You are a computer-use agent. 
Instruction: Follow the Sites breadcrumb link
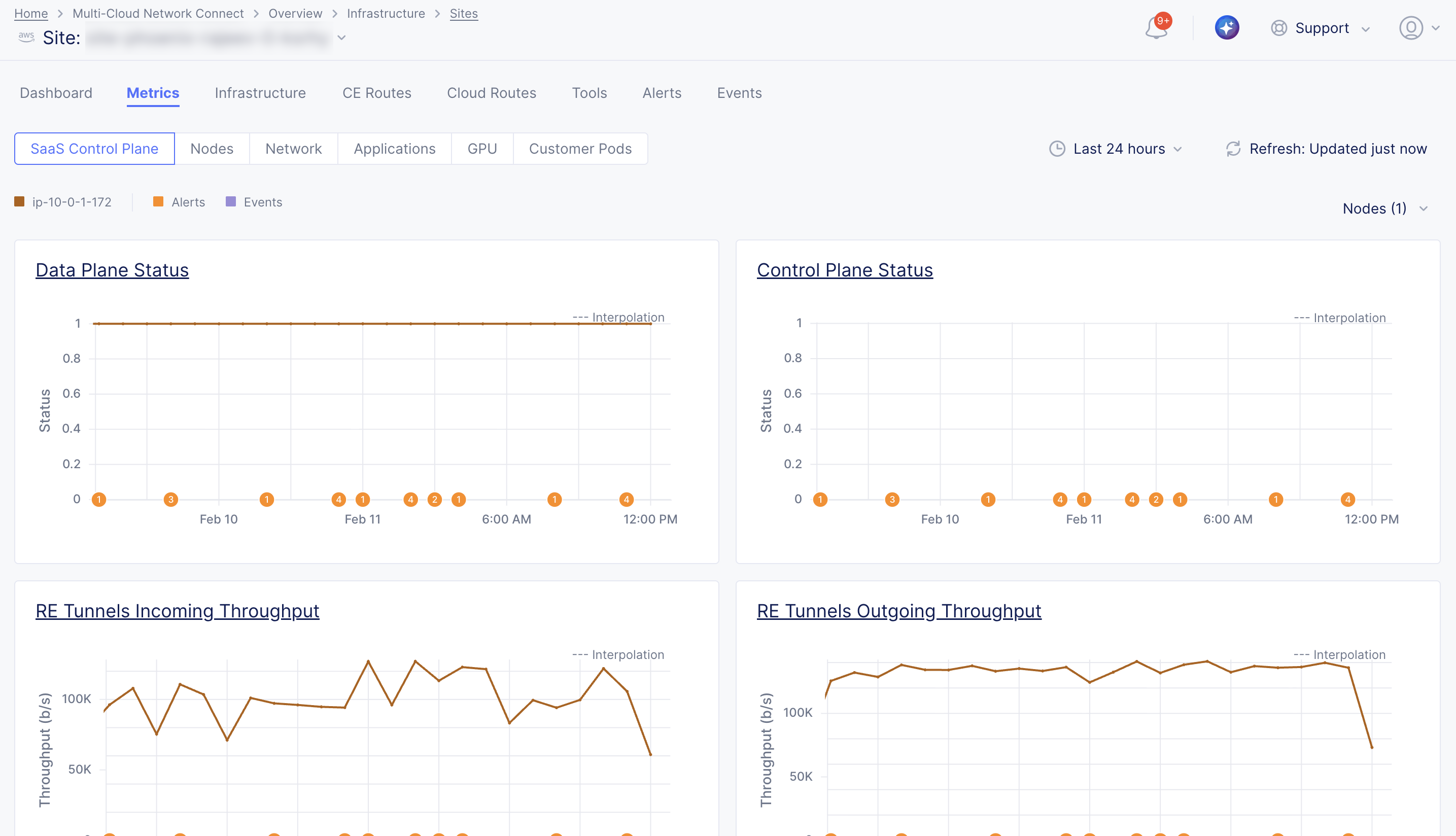(x=463, y=13)
